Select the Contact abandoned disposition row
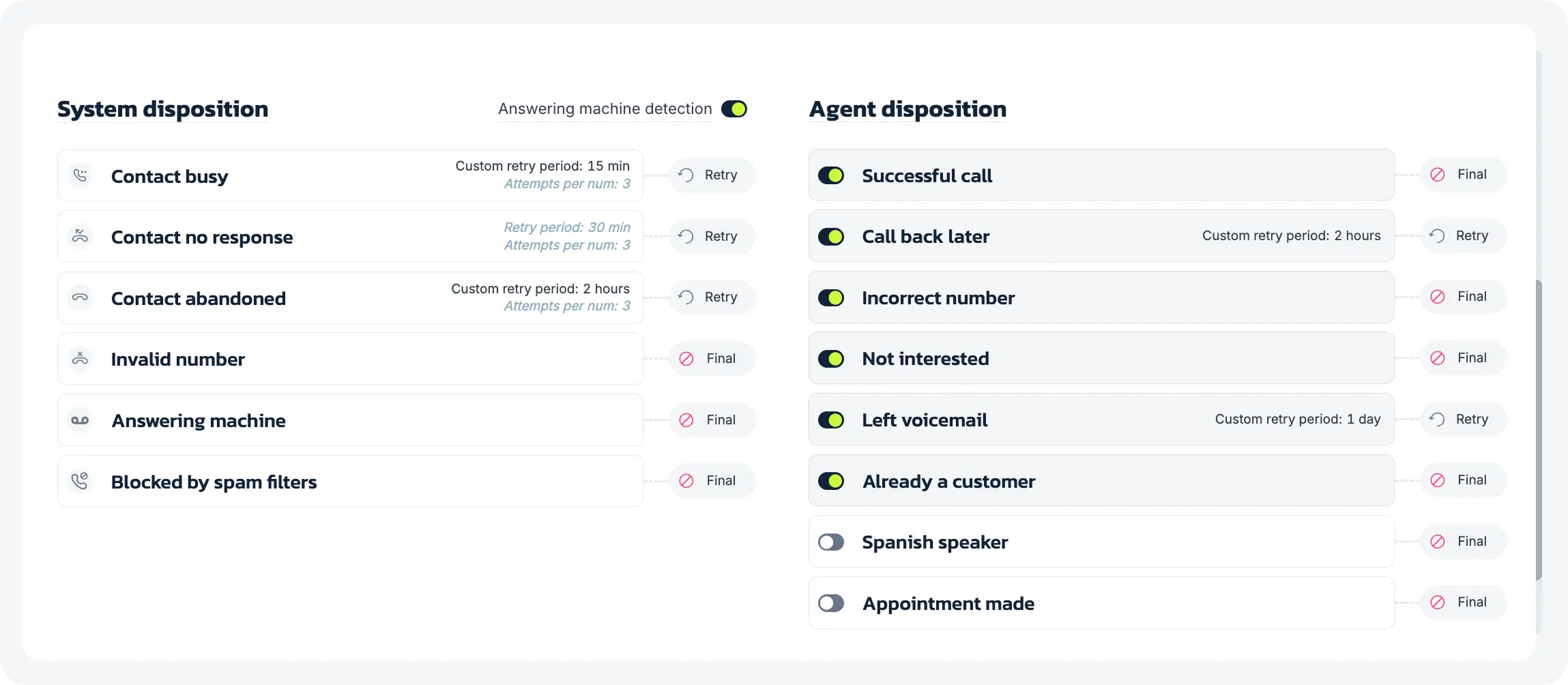1568x685 pixels. pyautogui.click(x=350, y=298)
